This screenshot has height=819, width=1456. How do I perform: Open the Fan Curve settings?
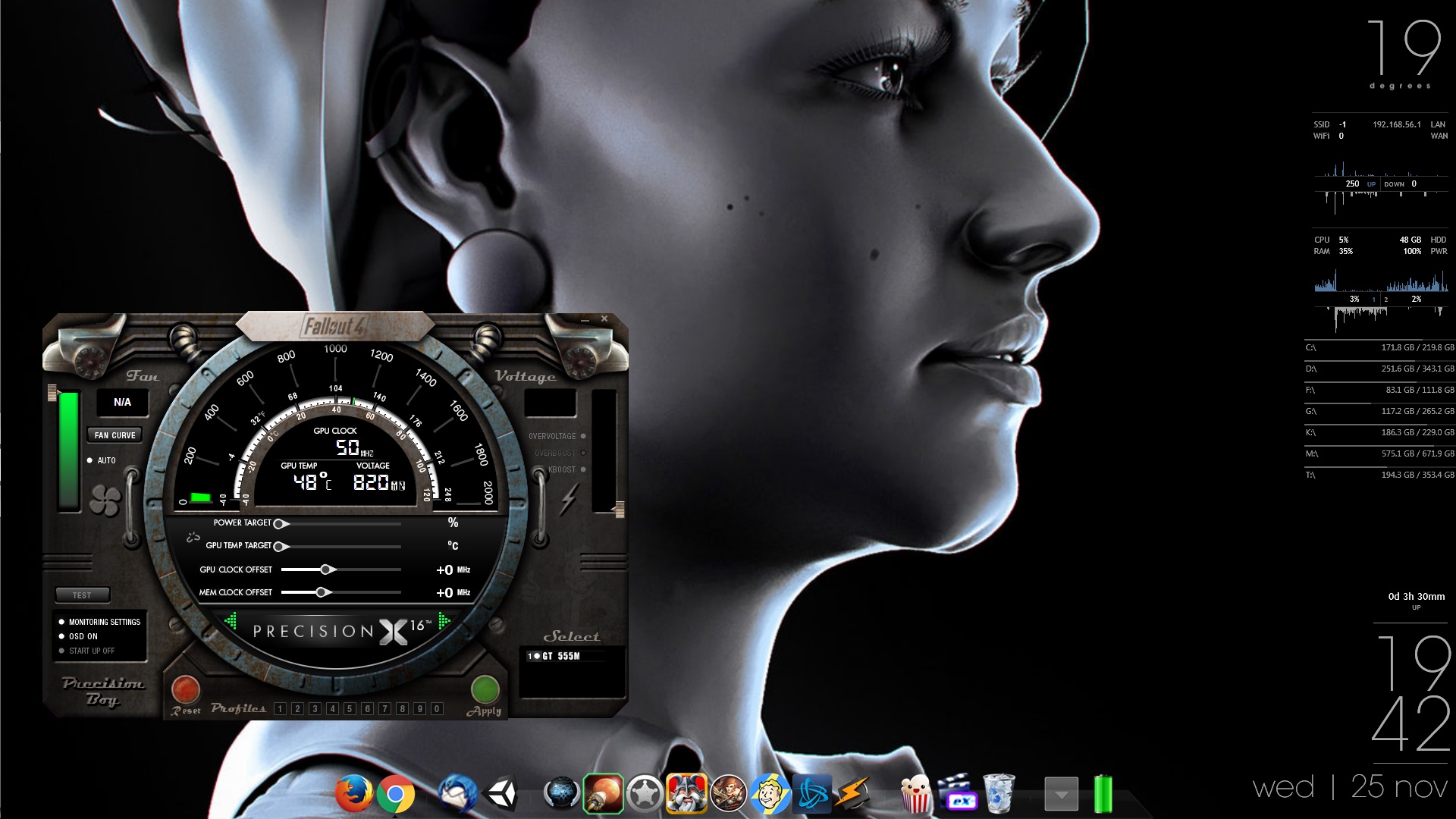115,435
